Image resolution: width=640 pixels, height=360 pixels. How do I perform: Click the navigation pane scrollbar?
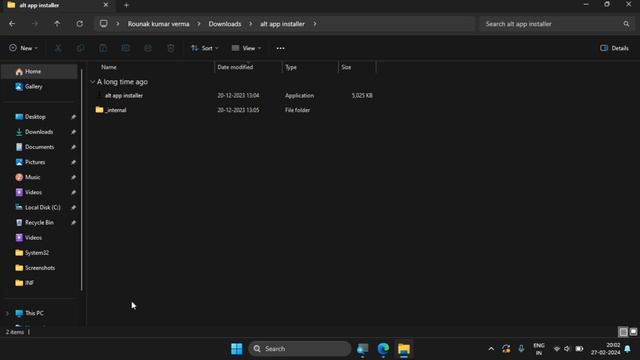tap(82, 180)
